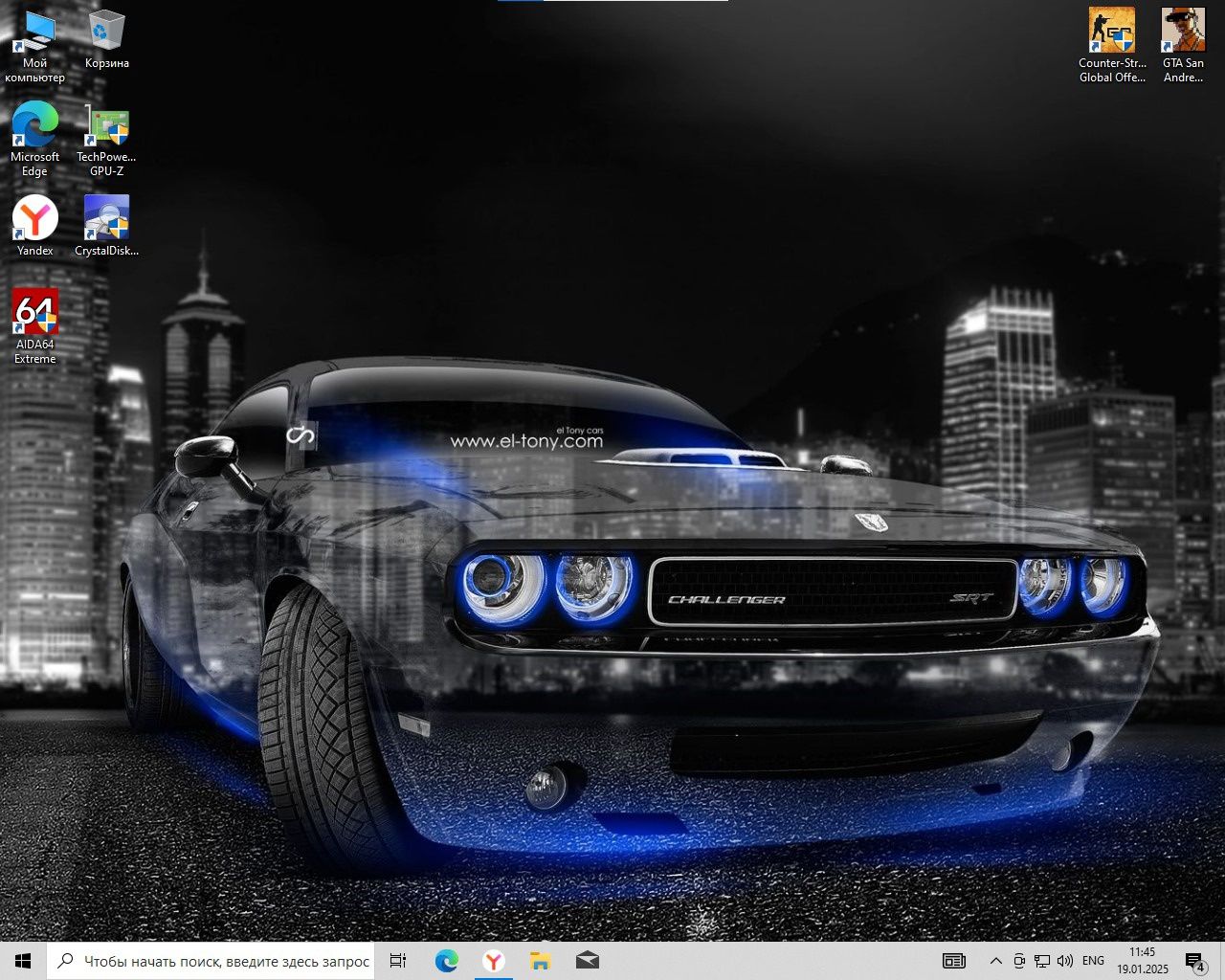Select the GTA San Andreas desktop shortcut
1225x980 pixels.
coord(1183,46)
